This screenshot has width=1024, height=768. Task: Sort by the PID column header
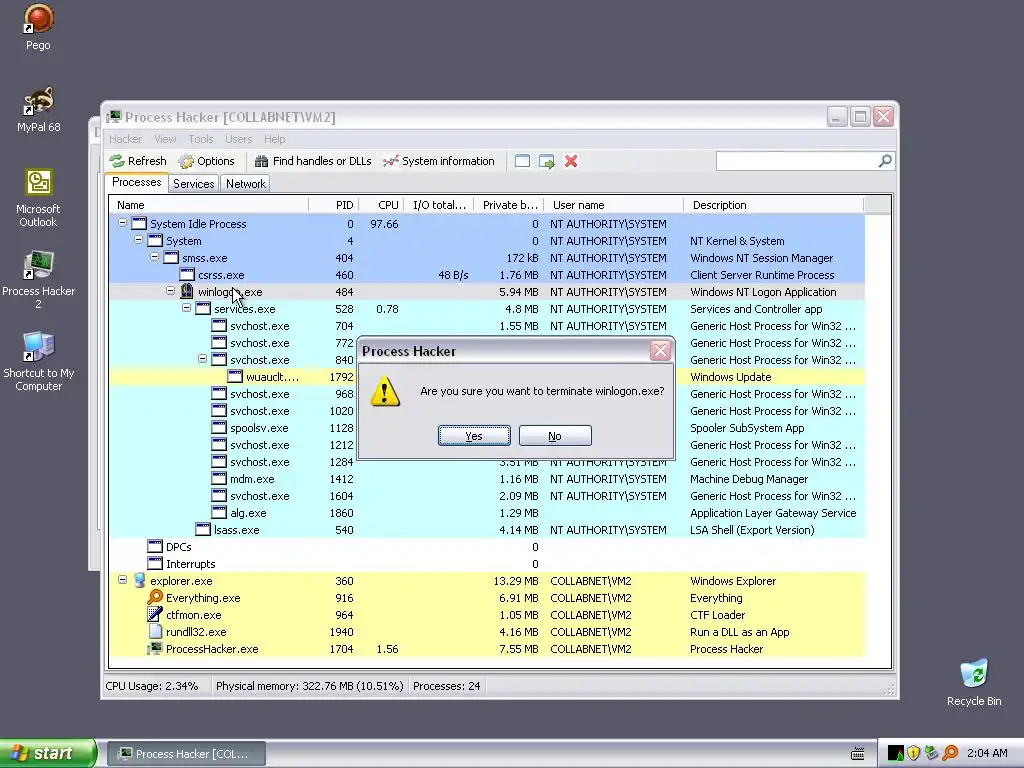tap(334, 205)
